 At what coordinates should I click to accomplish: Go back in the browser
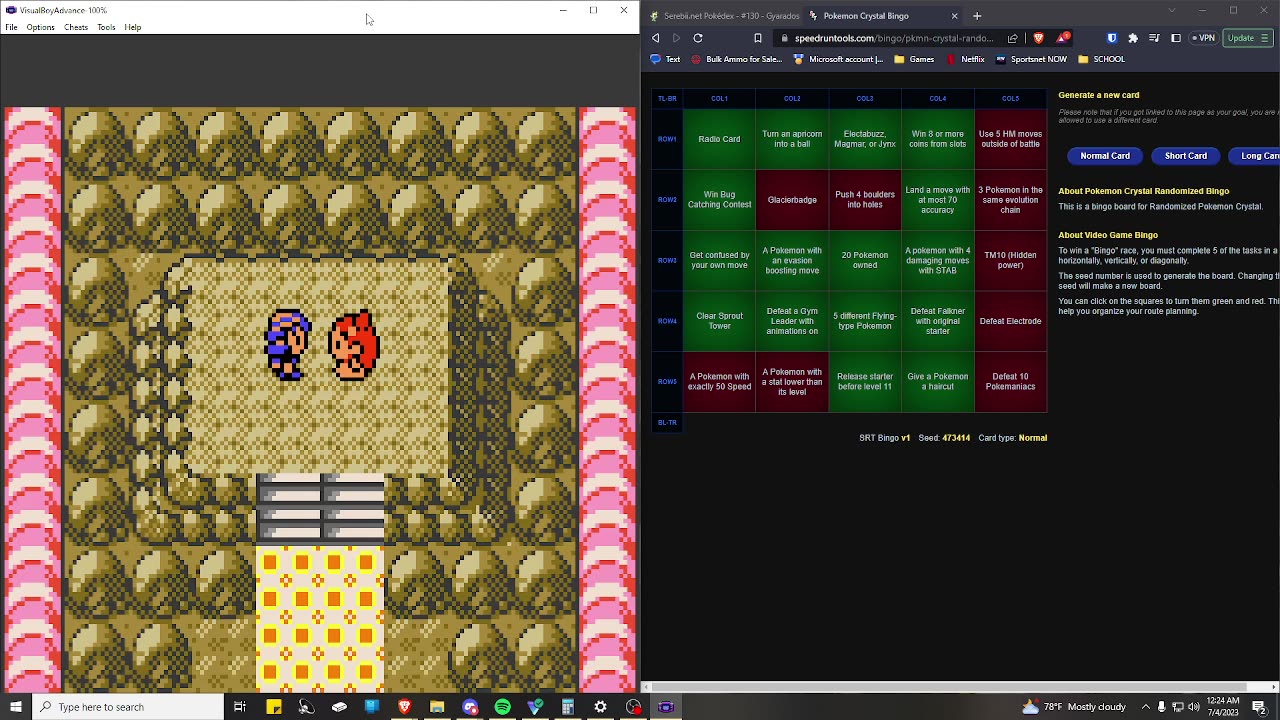point(656,38)
